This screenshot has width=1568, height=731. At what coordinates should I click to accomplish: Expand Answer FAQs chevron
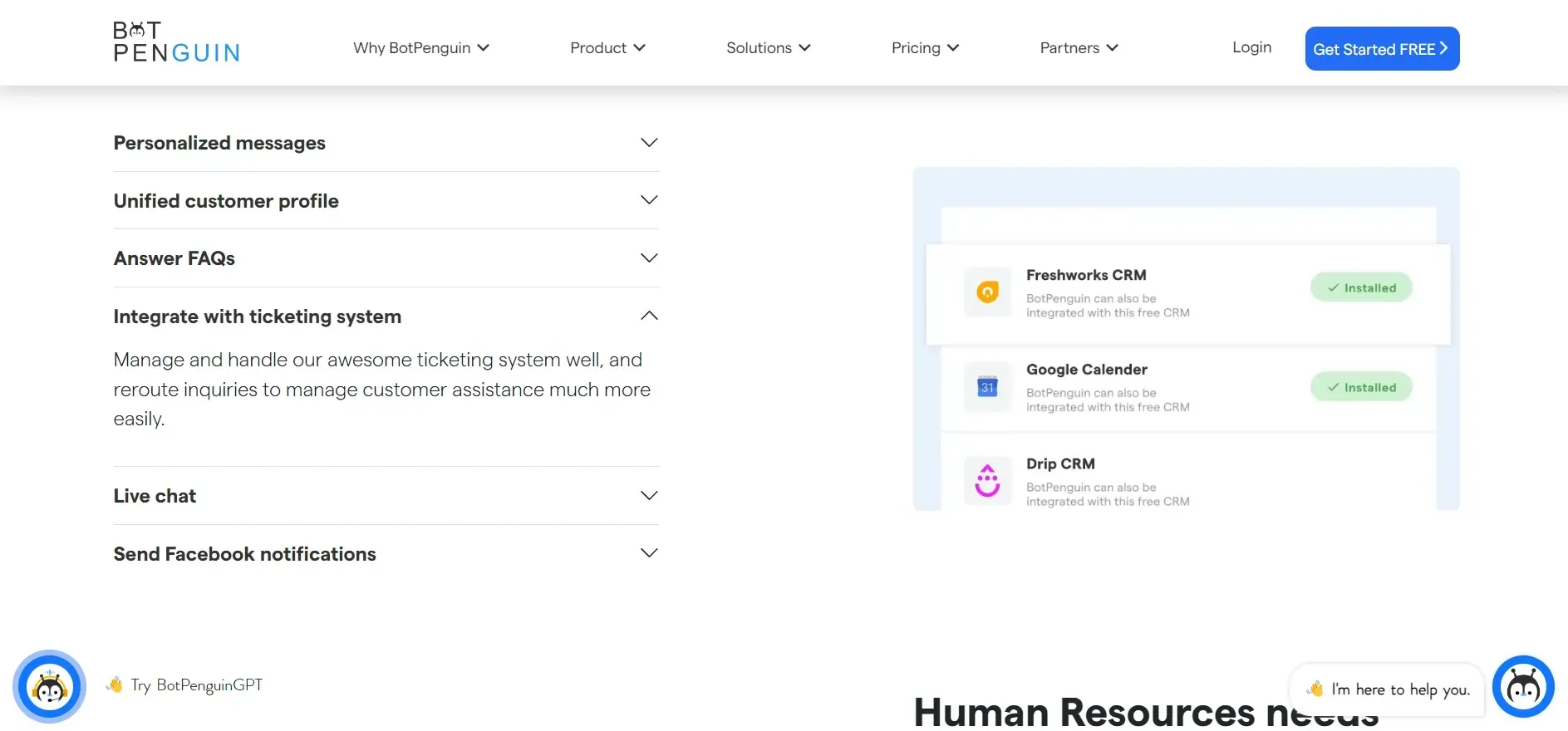649,258
